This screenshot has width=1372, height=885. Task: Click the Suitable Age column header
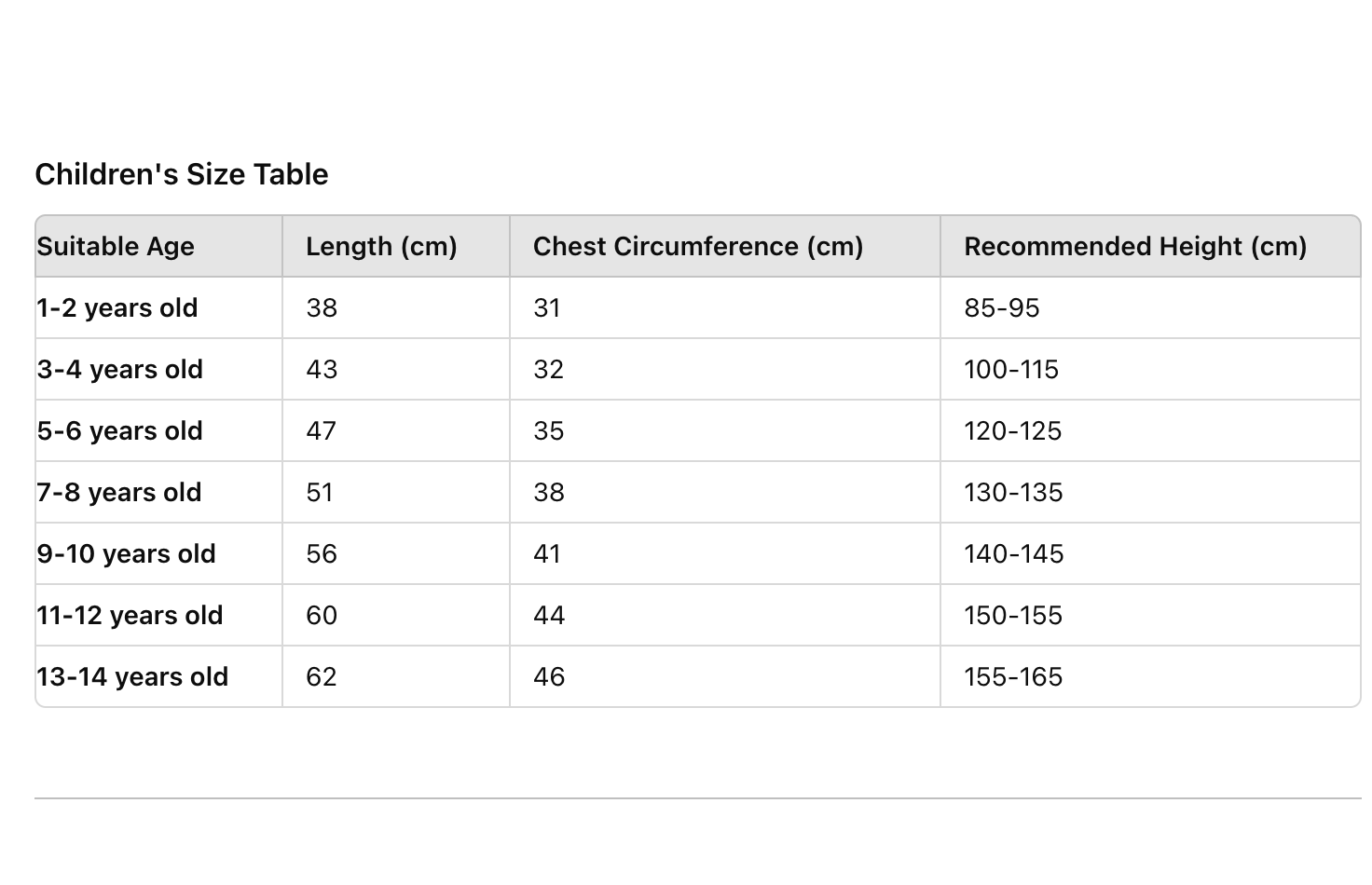point(158,246)
